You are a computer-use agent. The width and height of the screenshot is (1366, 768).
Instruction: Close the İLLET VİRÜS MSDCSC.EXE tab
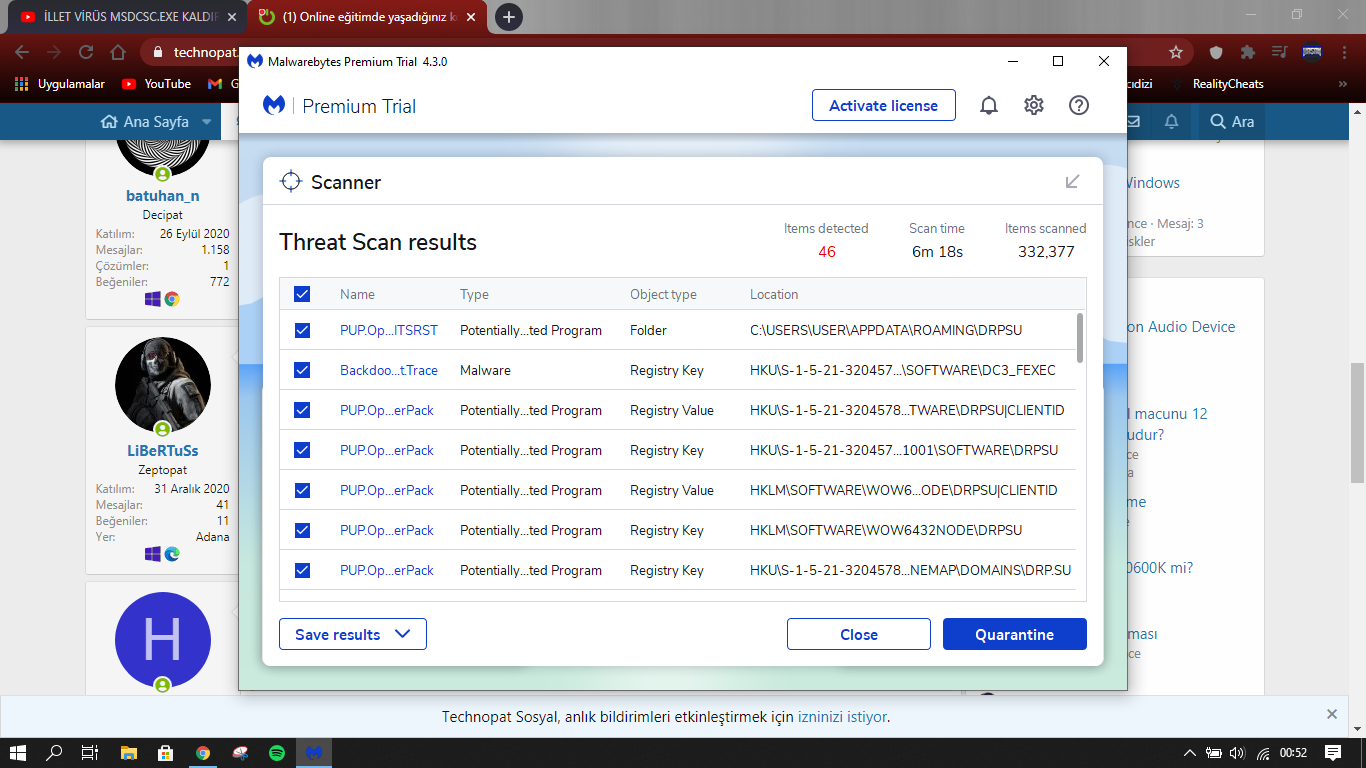232,17
